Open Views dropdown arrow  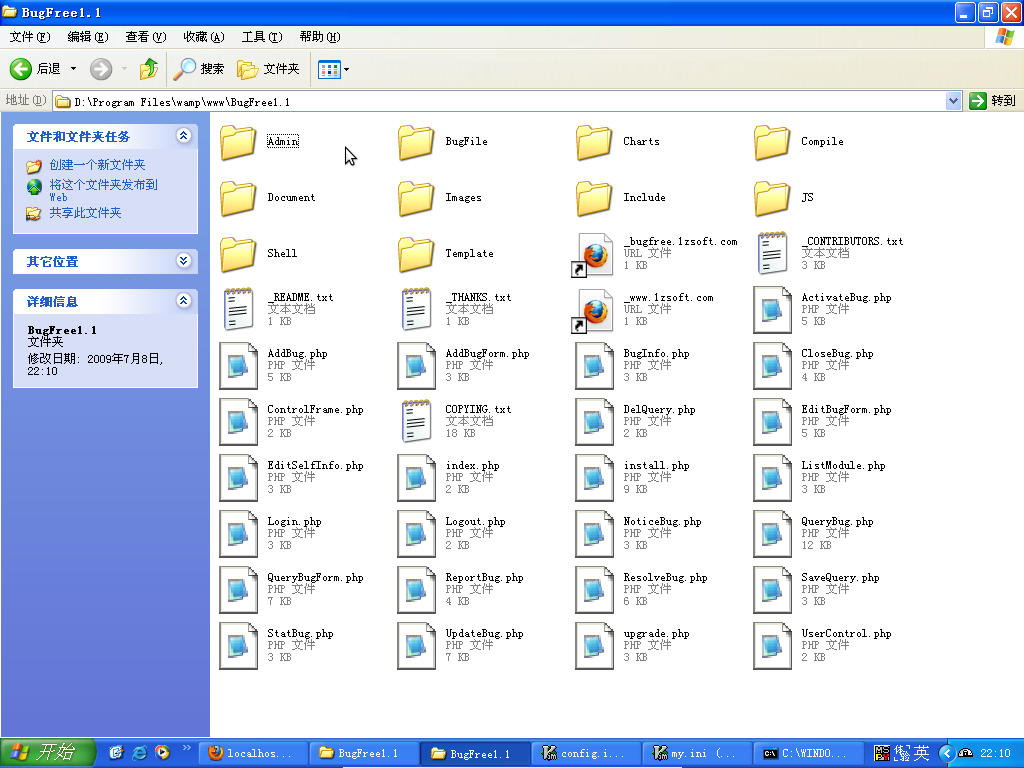[346, 69]
